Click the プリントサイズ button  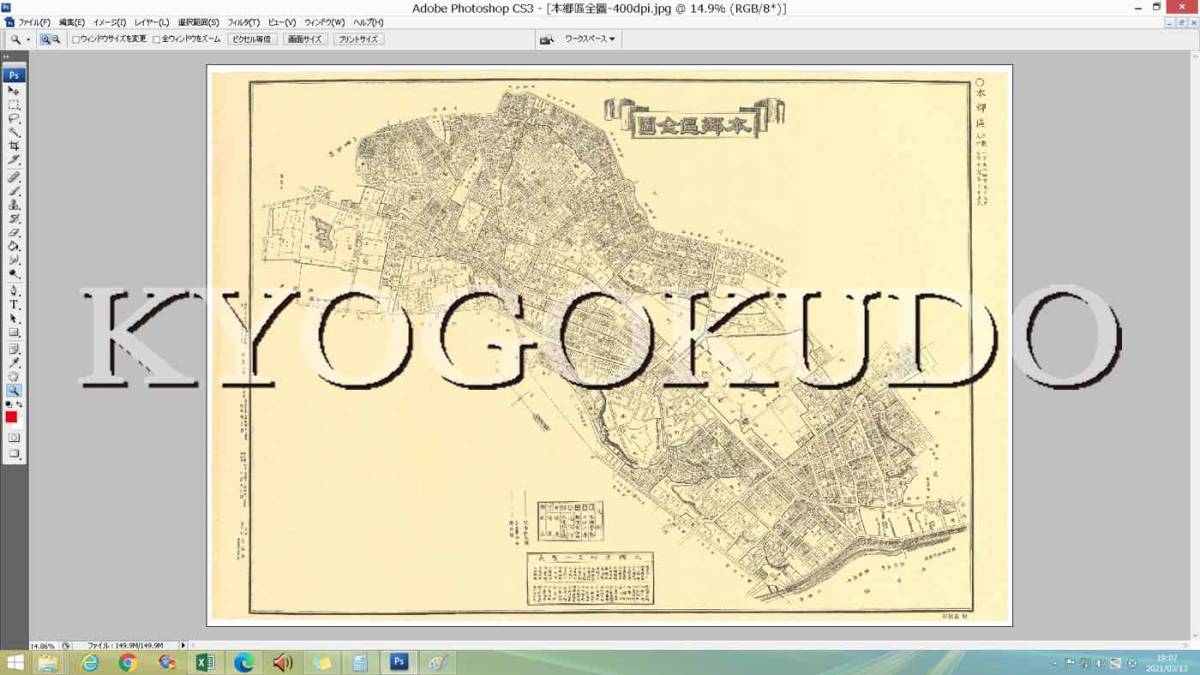359,39
